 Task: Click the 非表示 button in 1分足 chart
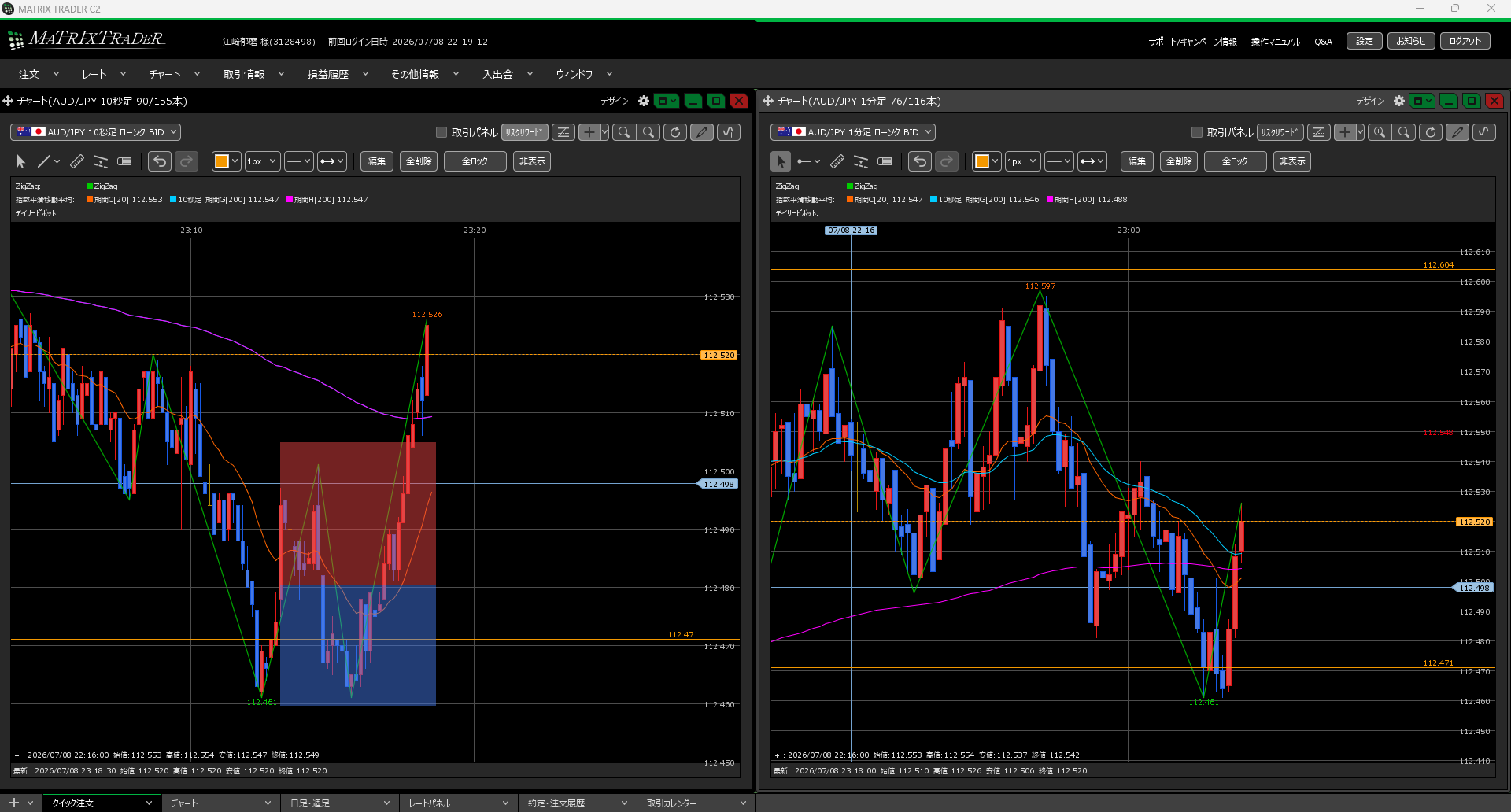(x=1292, y=161)
